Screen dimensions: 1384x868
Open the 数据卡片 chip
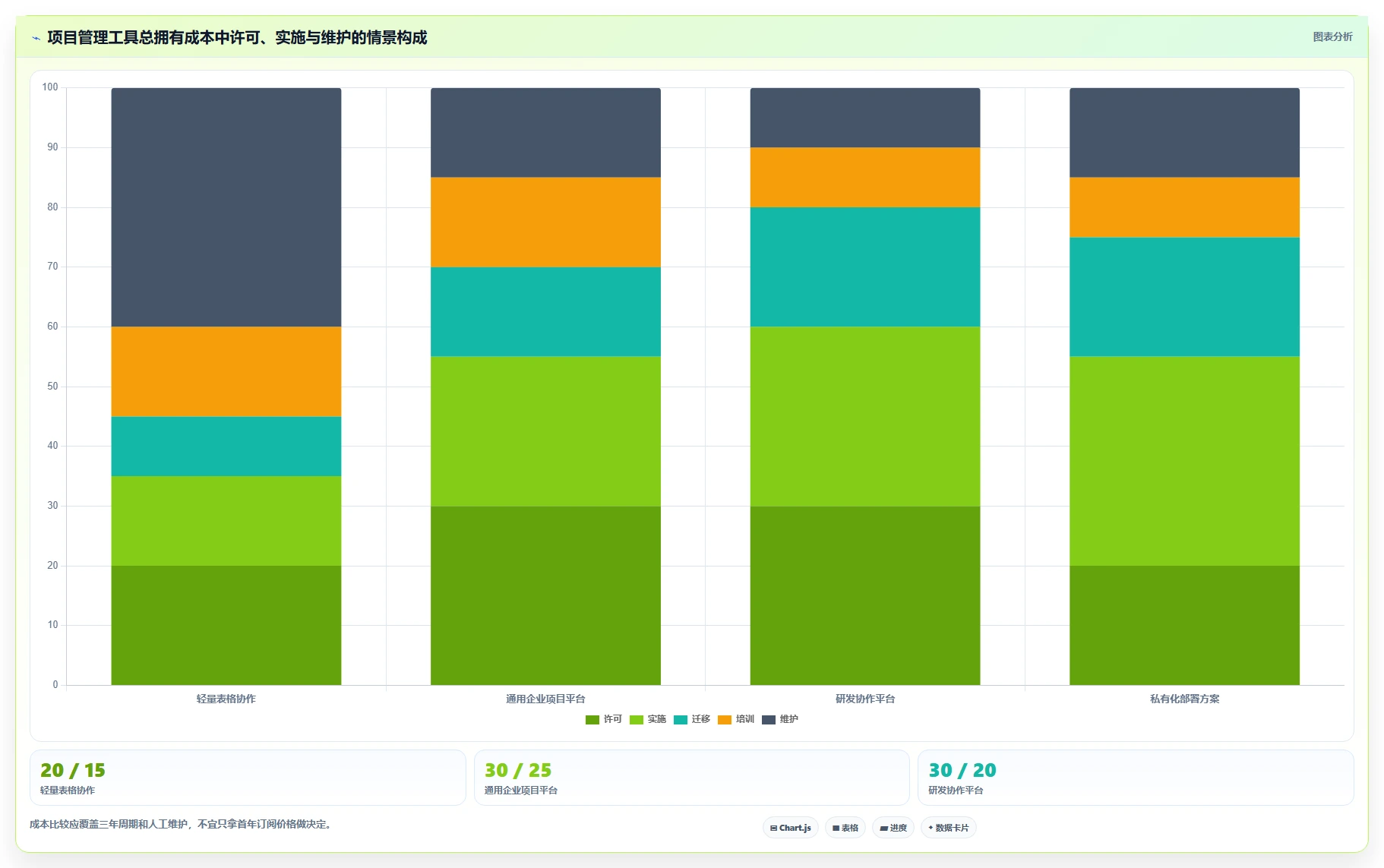click(948, 828)
